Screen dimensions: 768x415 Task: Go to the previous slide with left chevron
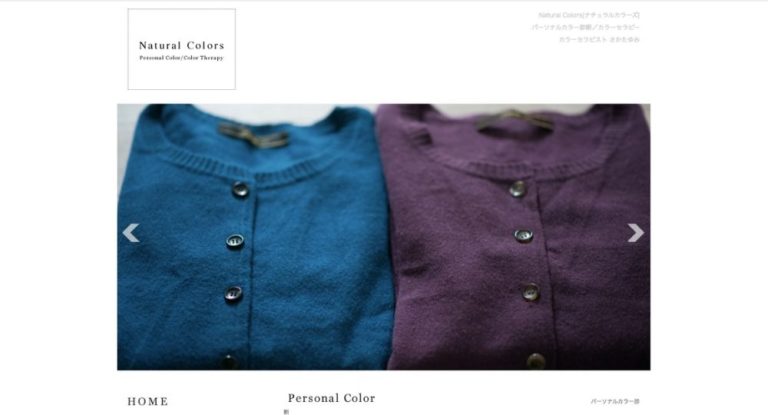131,233
